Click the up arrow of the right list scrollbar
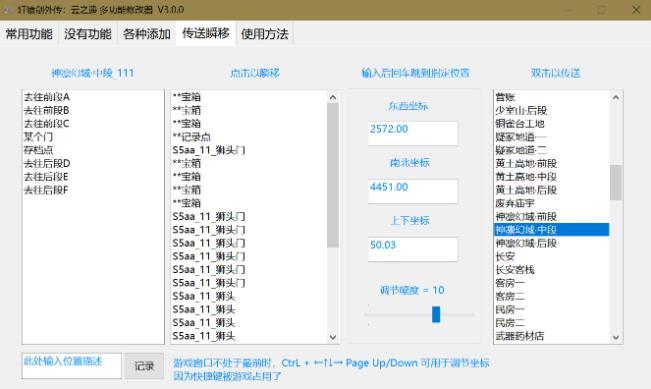This screenshot has width=651, height=389. point(616,98)
